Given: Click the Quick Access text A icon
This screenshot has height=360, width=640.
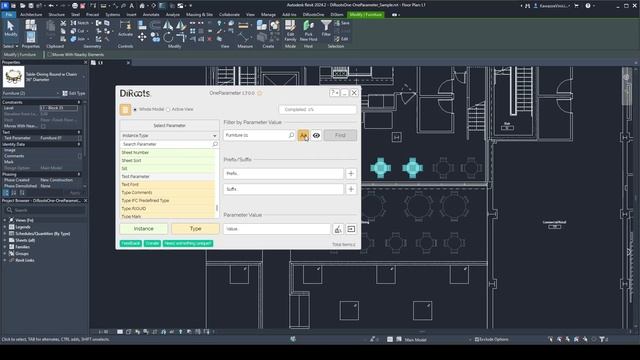Looking at the screenshot, I should coord(131,6).
